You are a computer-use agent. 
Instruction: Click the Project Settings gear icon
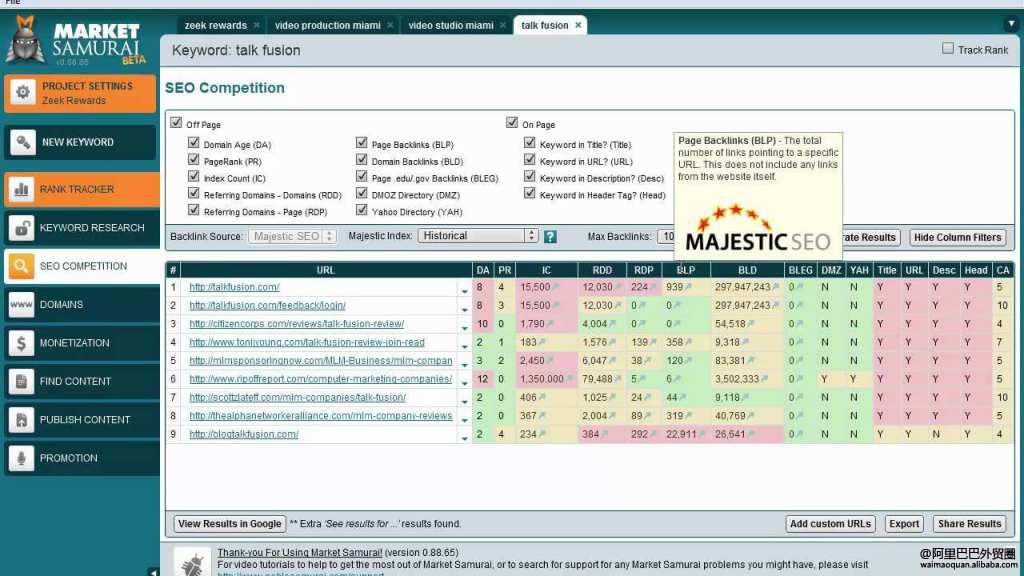coord(22,93)
